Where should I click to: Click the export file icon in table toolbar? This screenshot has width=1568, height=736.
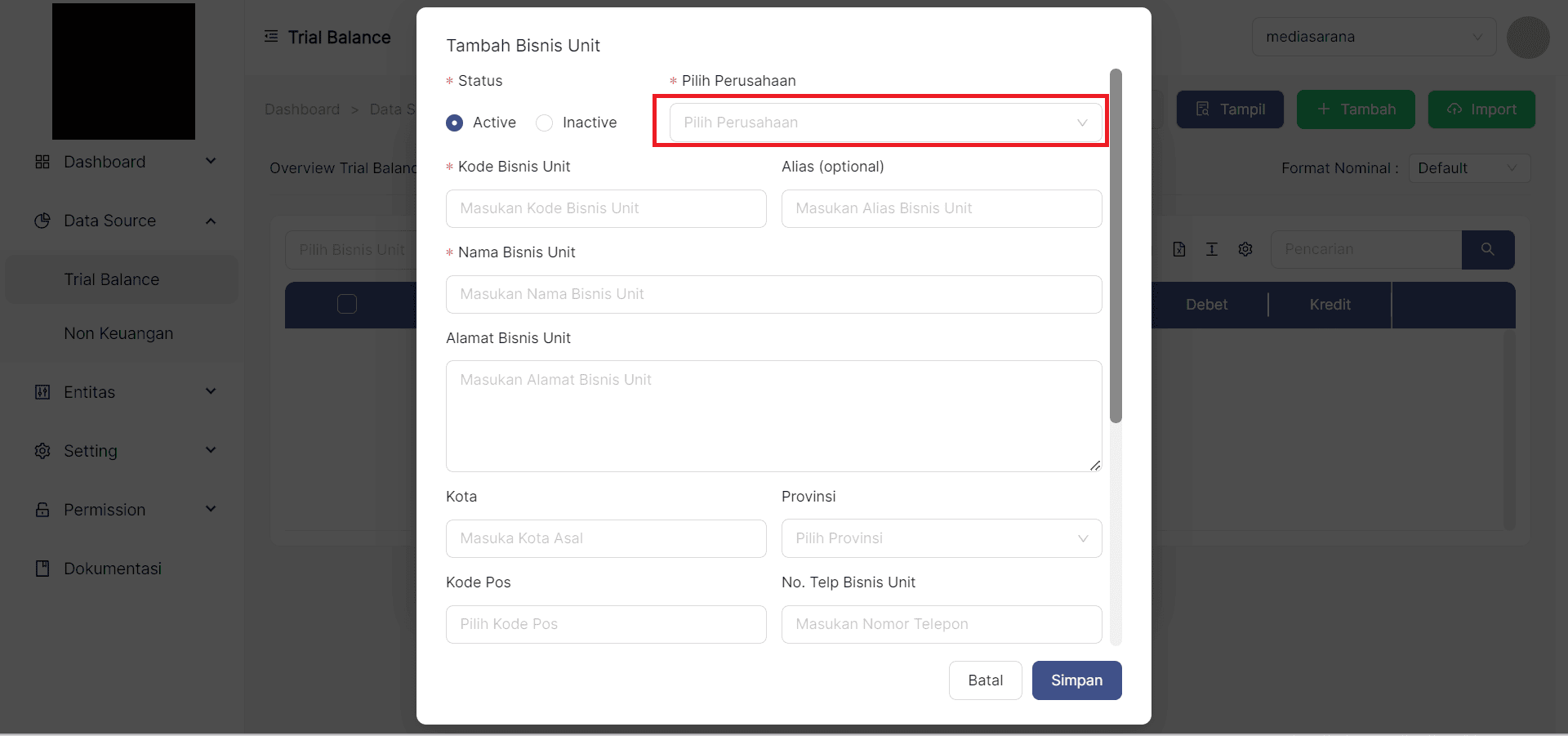[1179, 249]
